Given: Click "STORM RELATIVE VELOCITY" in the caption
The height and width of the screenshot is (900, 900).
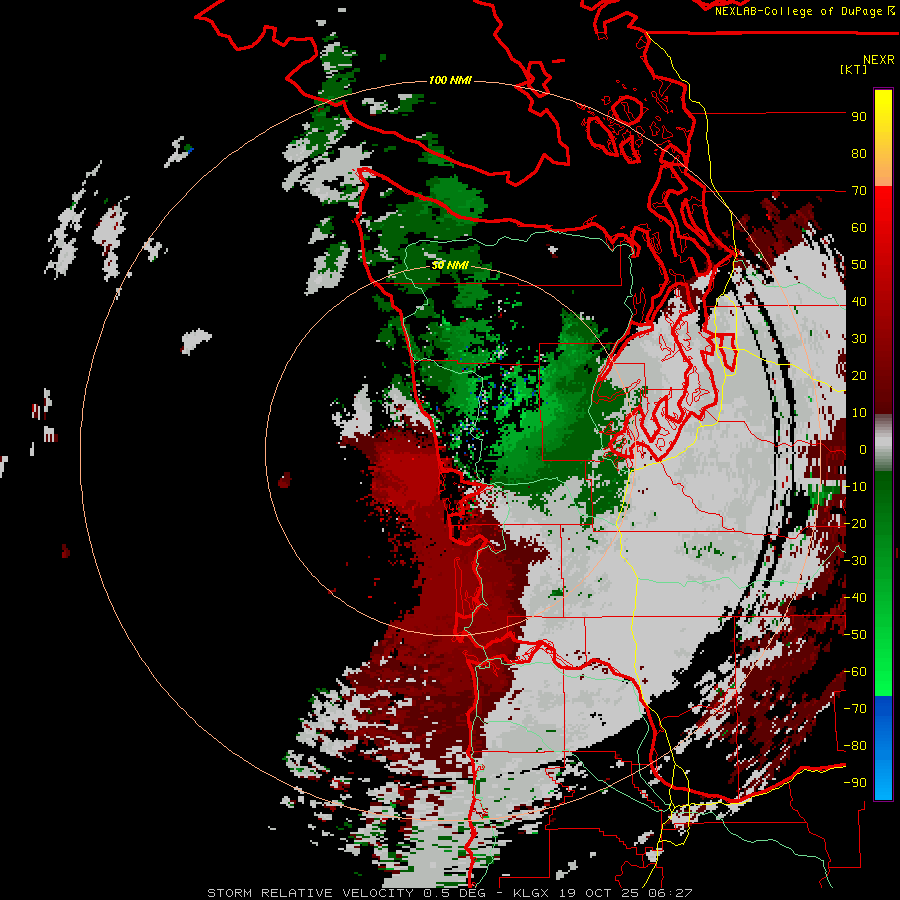Looking at the screenshot, I should pyautogui.click(x=310, y=893).
